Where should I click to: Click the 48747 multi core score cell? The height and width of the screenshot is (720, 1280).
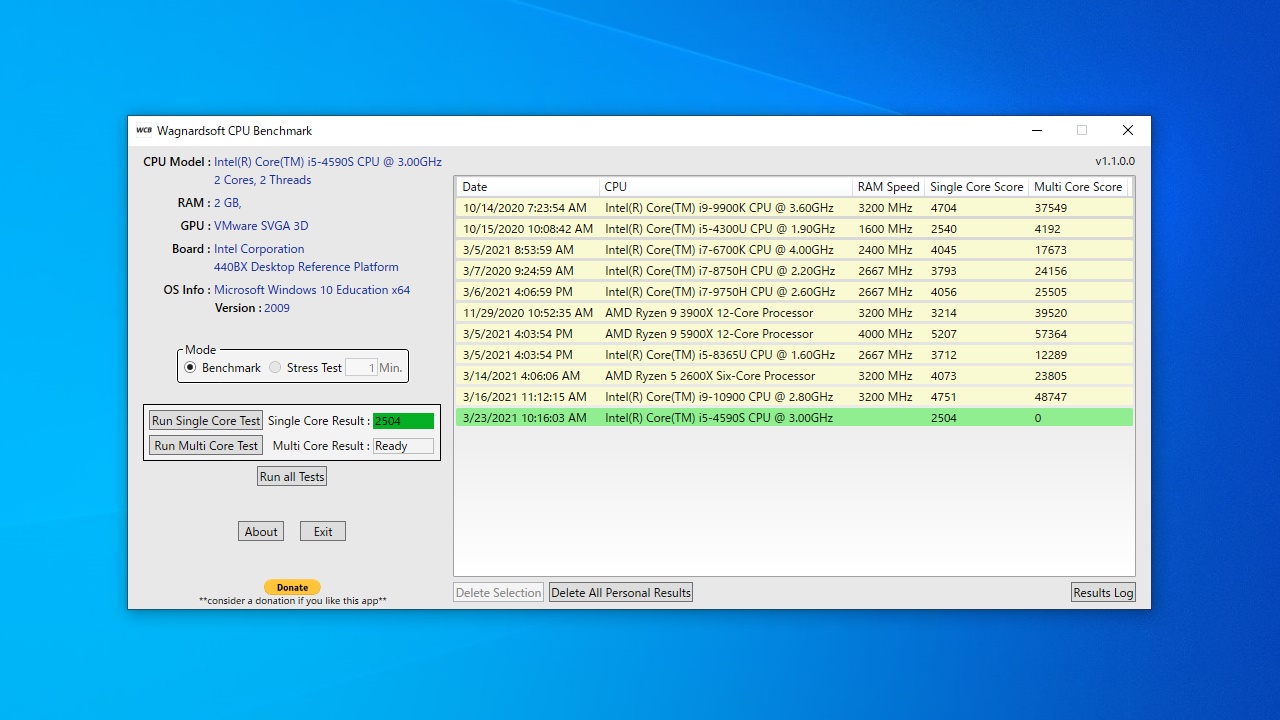[x=1050, y=397]
